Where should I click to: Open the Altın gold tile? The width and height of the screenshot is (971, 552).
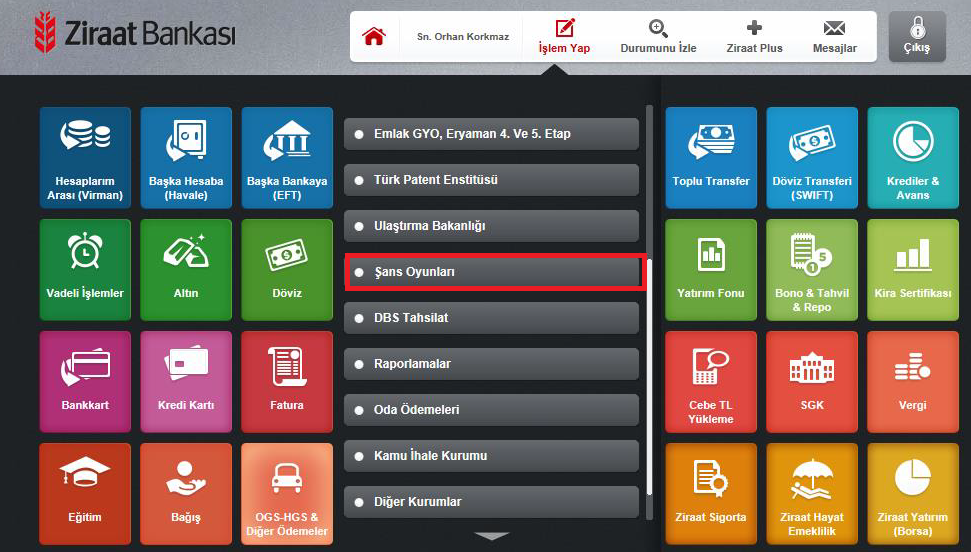[186, 270]
